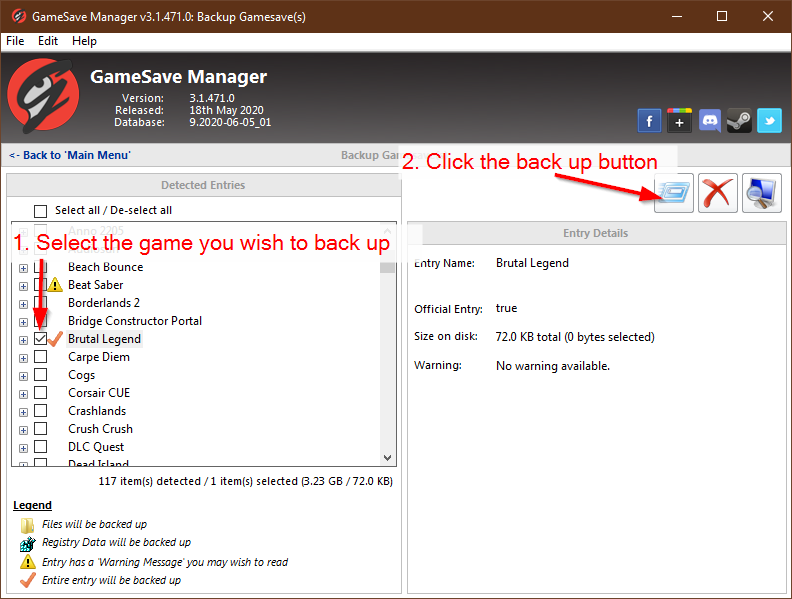
Task: Expand the Corsair CUE tree node
Action: tap(23, 394)
